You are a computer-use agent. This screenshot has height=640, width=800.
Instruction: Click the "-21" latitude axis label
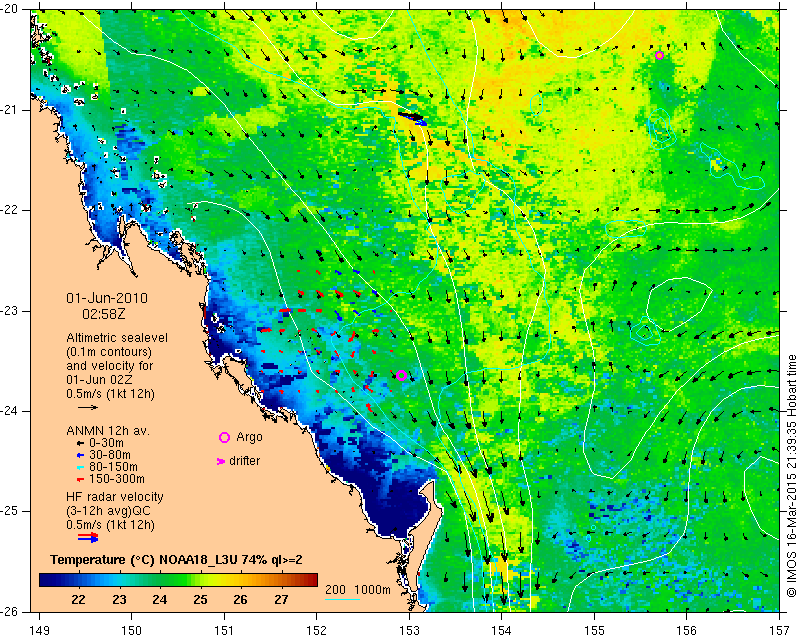[x=10, y=110]
